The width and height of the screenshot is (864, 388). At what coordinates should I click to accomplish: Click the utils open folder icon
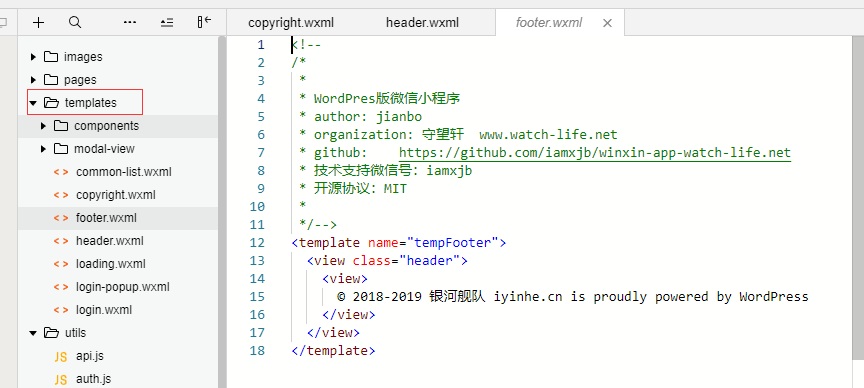pos(51,333)
